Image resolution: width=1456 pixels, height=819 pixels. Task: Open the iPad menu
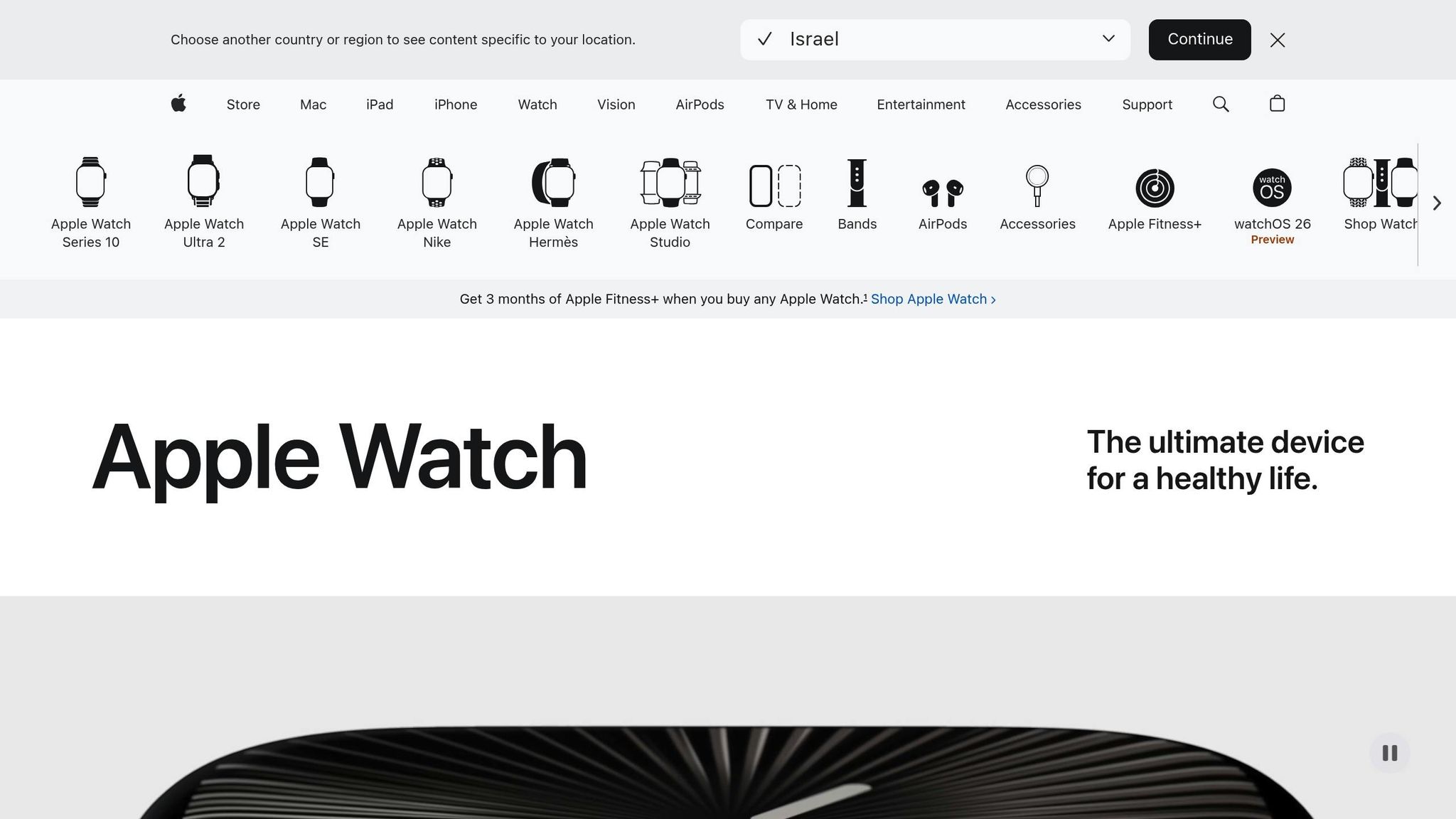380,105
